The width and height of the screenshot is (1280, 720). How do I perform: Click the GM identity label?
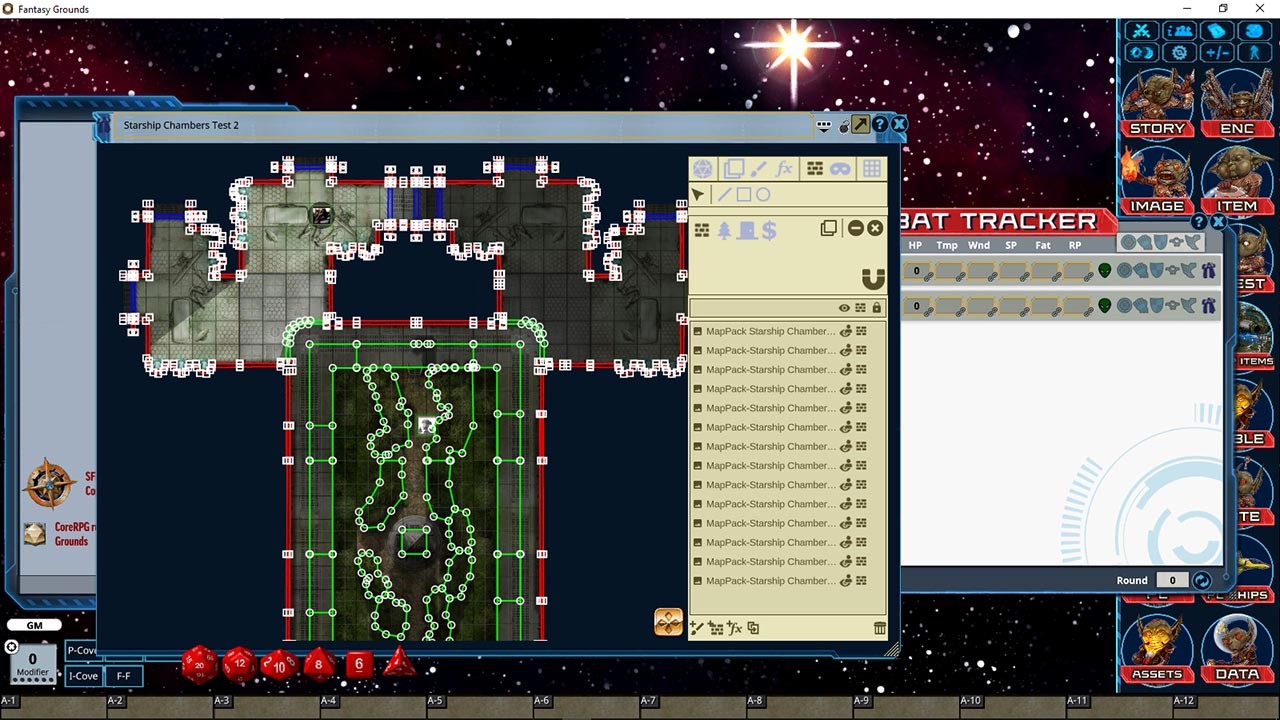tap(35, 626)
